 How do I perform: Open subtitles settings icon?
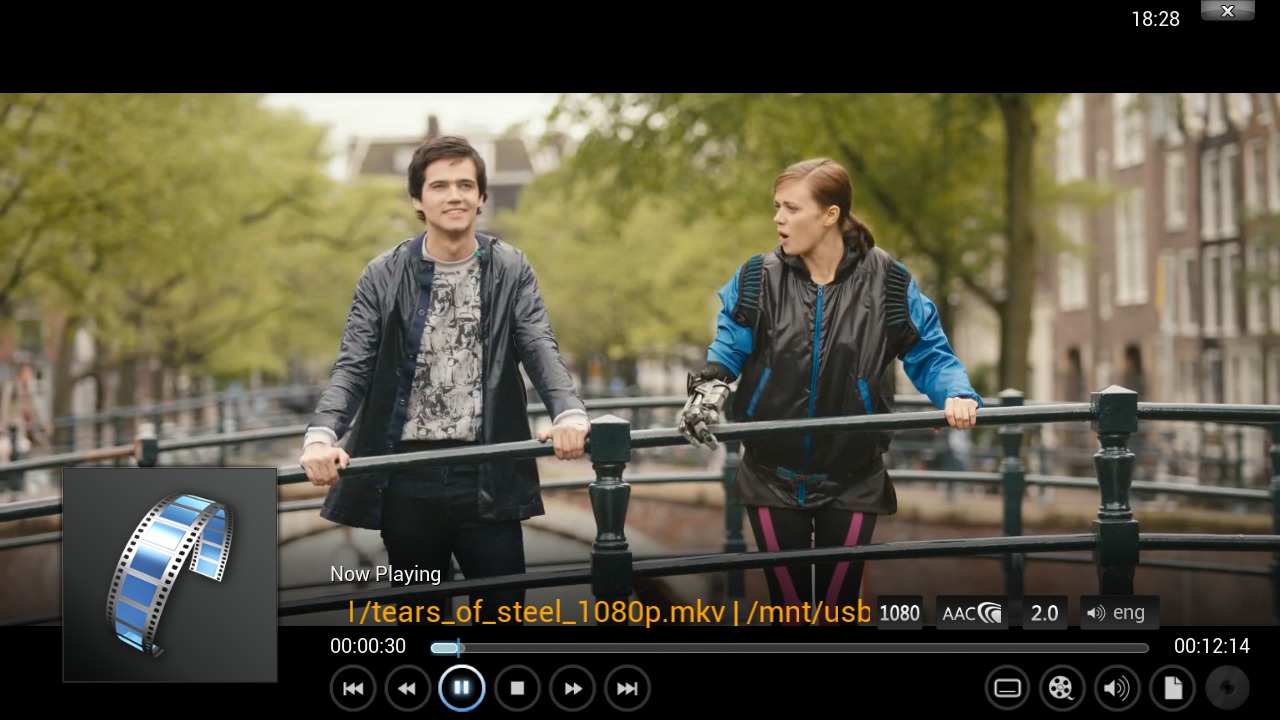[1008, 688]
